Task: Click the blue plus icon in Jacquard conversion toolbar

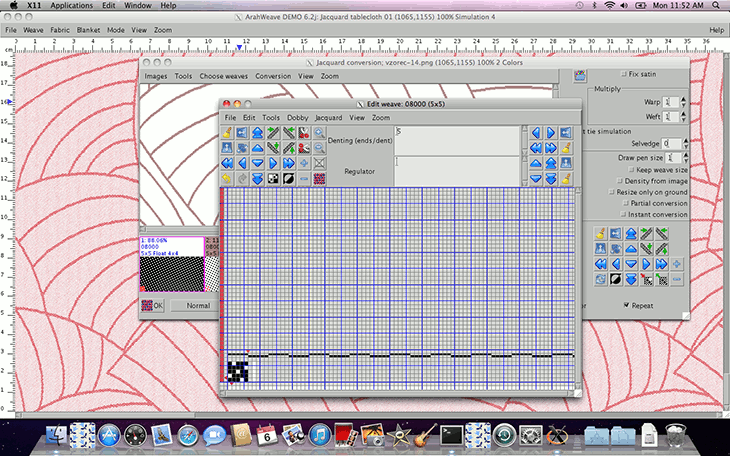Action: (x=677, y=264)
